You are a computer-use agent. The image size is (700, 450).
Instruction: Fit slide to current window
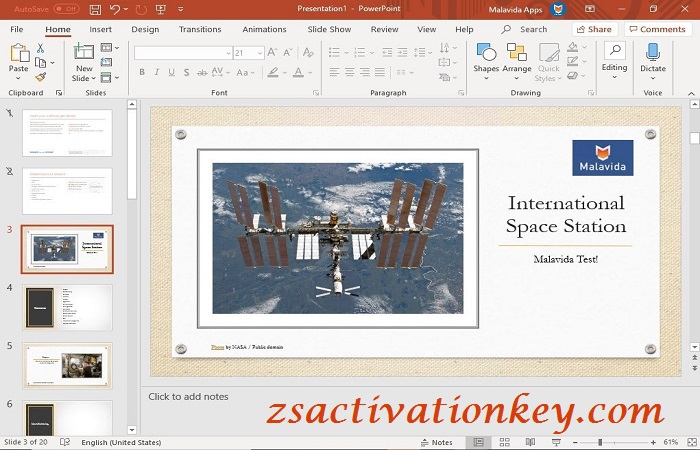[x=692, y=442]
